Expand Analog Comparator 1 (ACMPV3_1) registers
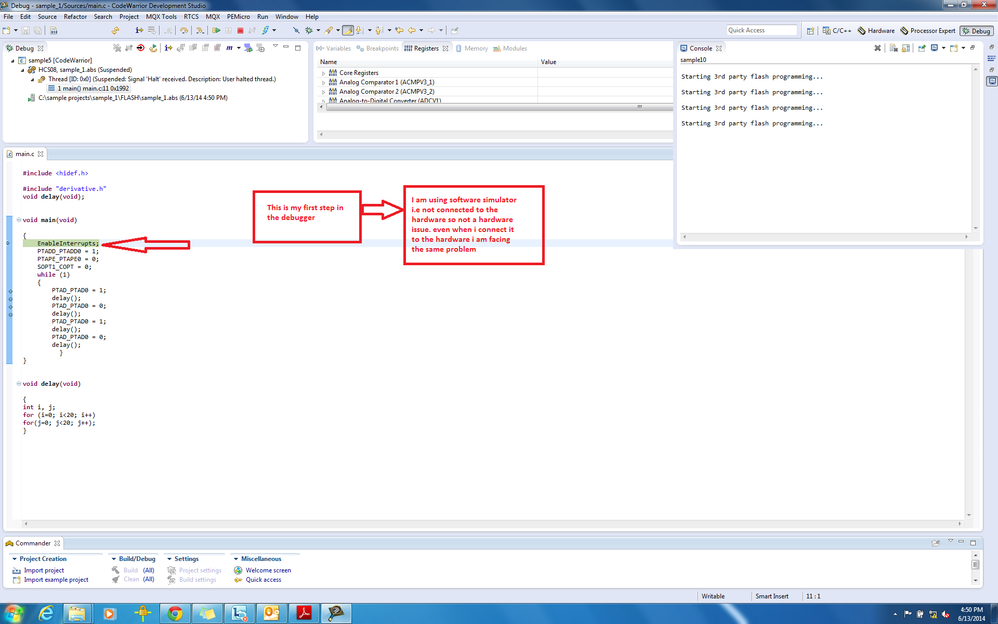The height and width of the screenshot is (624, 998). click(323, 83)
